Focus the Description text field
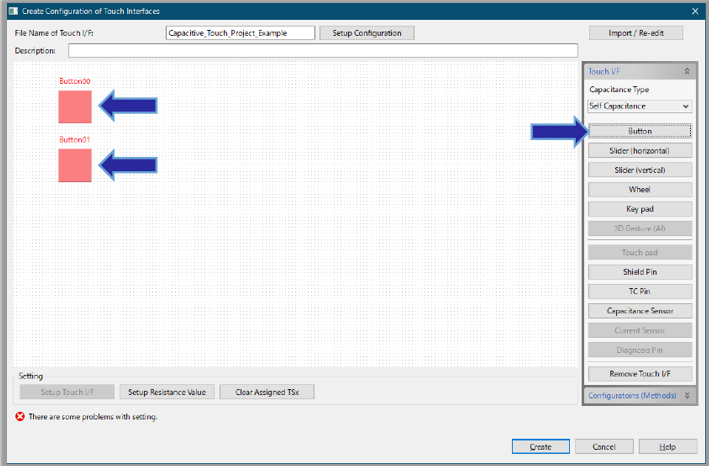709x466 pixels. tap(323, 51)
